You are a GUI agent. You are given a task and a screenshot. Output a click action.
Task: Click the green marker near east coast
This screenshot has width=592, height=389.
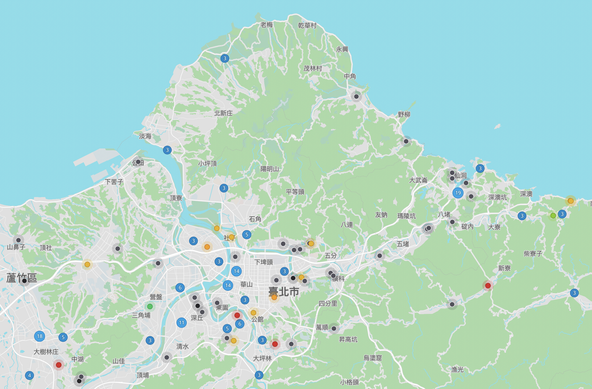click(x=553, y=216)
